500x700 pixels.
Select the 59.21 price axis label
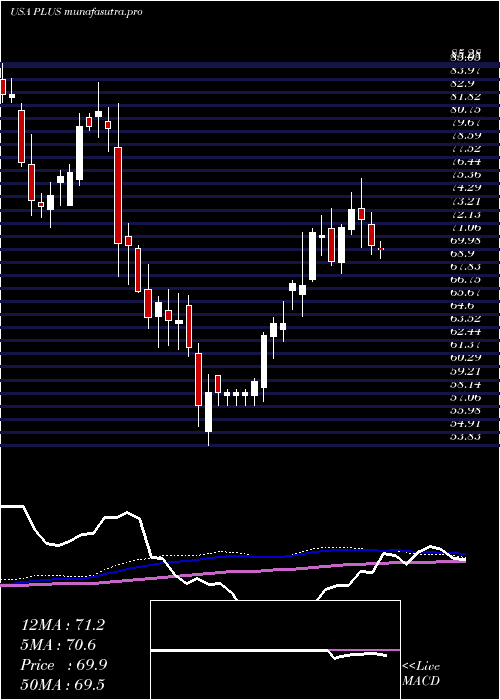pyautogui.click(x=466, y=371)
